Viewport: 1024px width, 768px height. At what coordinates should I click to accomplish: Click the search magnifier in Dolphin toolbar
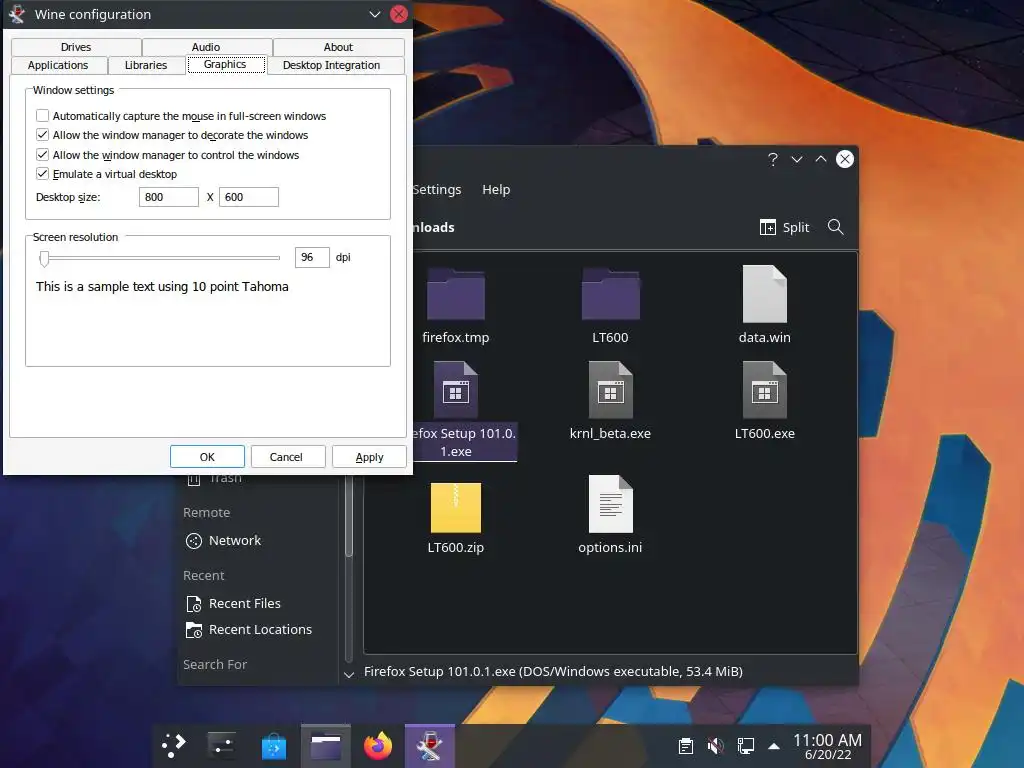(835, 227)
